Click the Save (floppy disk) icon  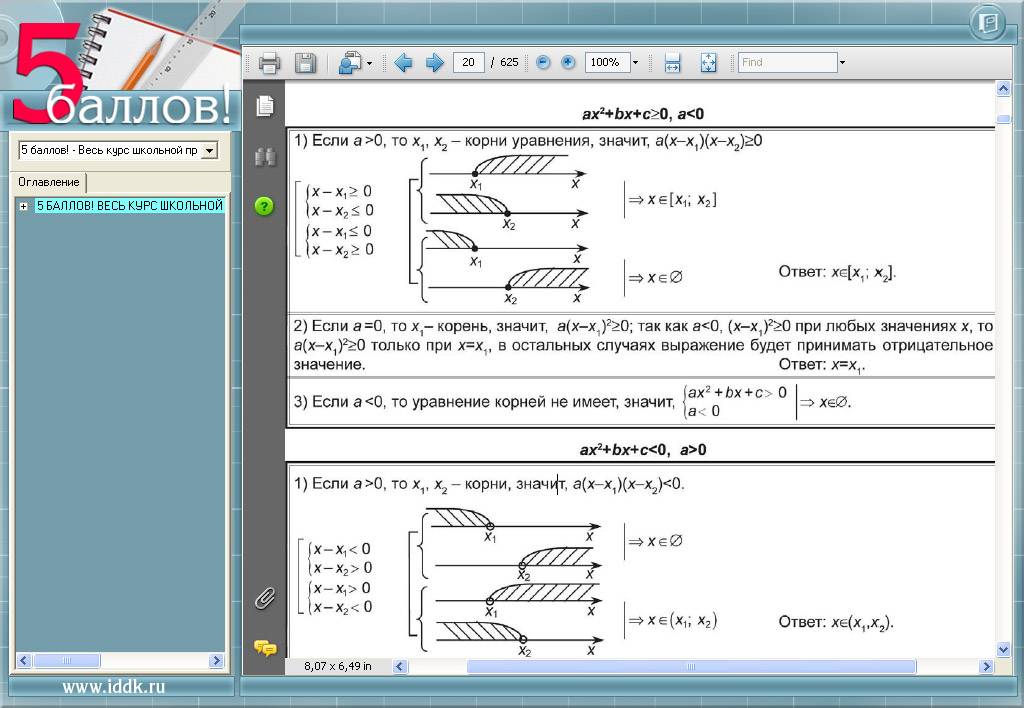point(305,63)
